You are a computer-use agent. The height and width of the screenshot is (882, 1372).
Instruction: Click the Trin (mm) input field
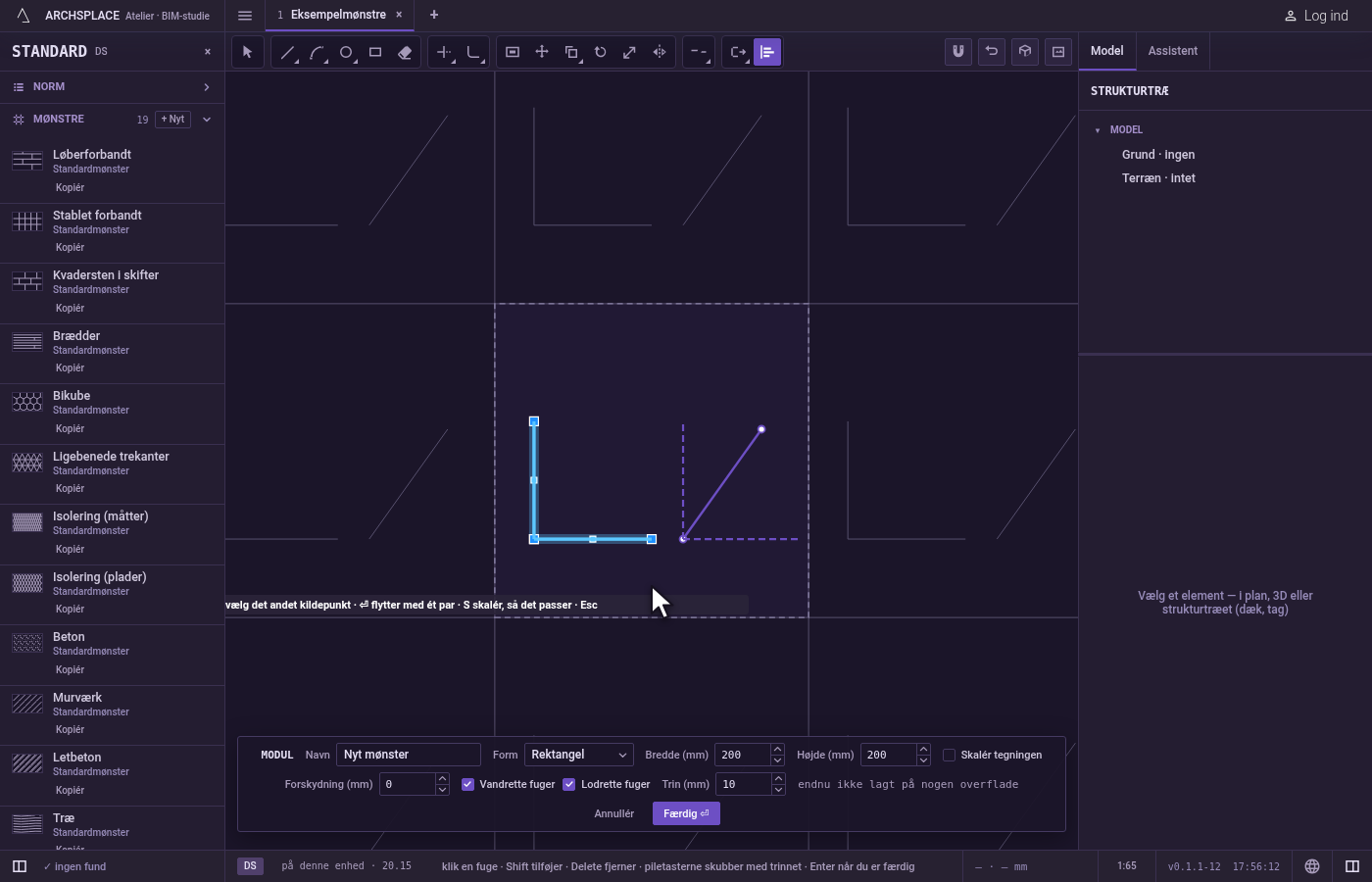tap(743, 784)
